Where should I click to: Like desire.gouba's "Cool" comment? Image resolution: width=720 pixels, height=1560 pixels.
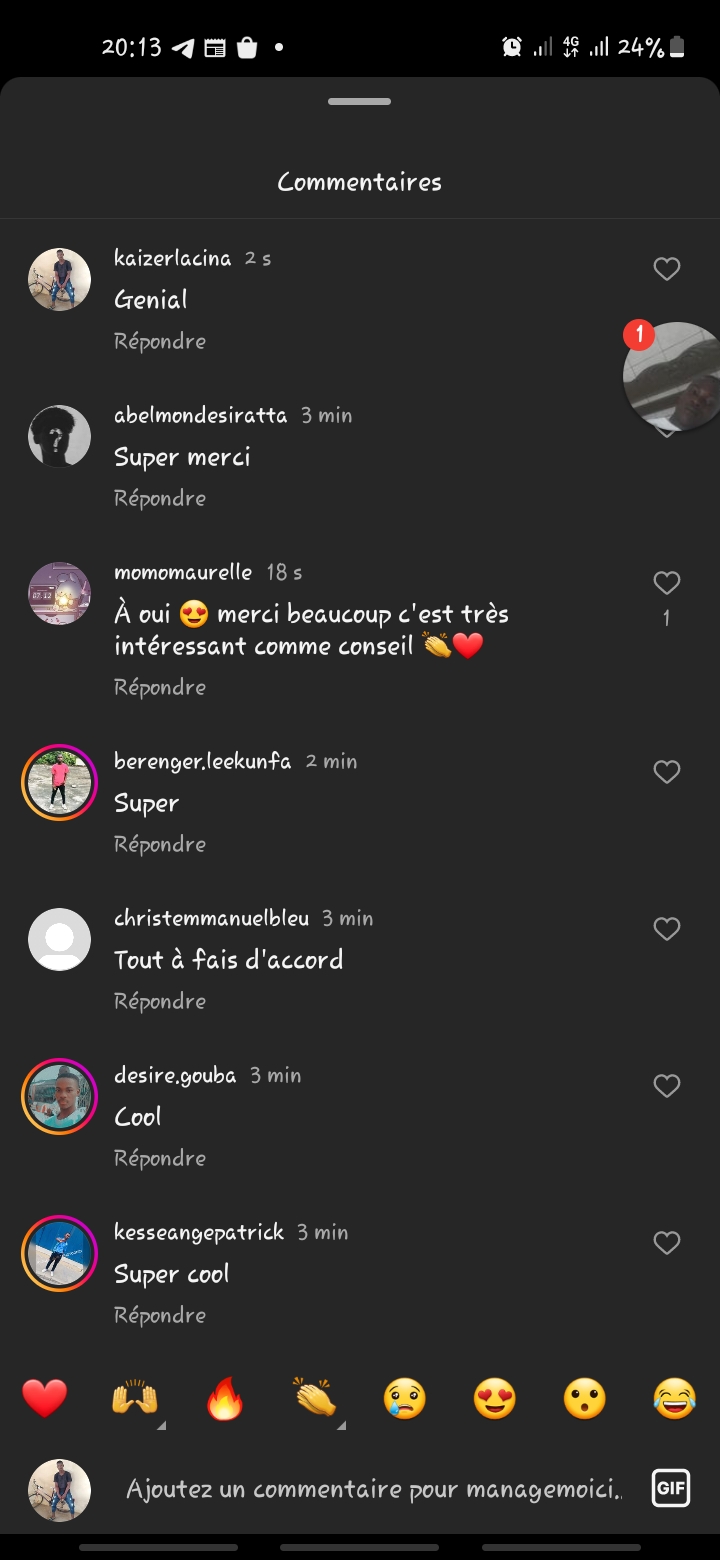click(666, 1086)
